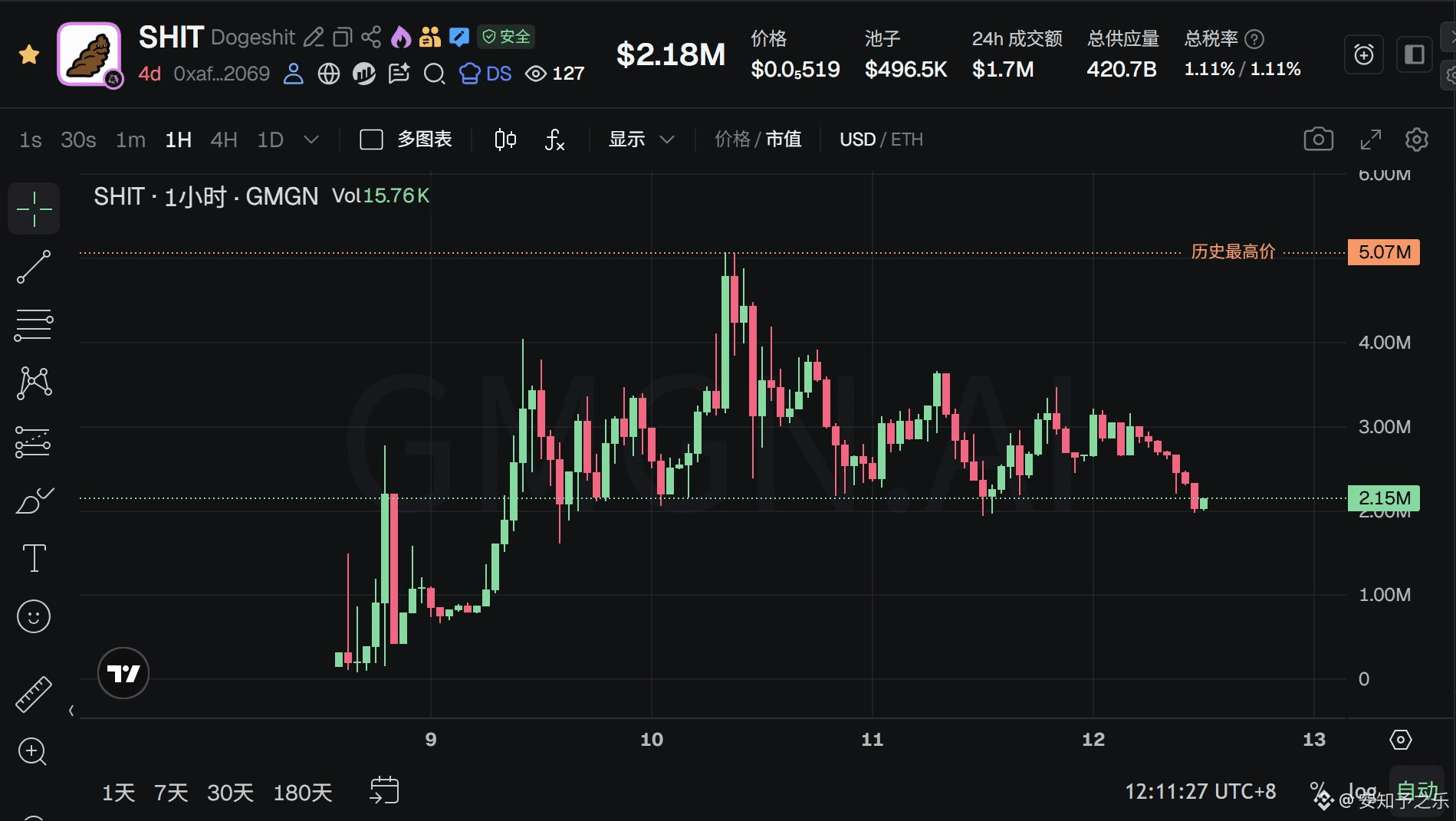This screenshot has width=1456, height=821.
Task: Take a chart snapshot with the camera icon
Action: (1319, 140)
